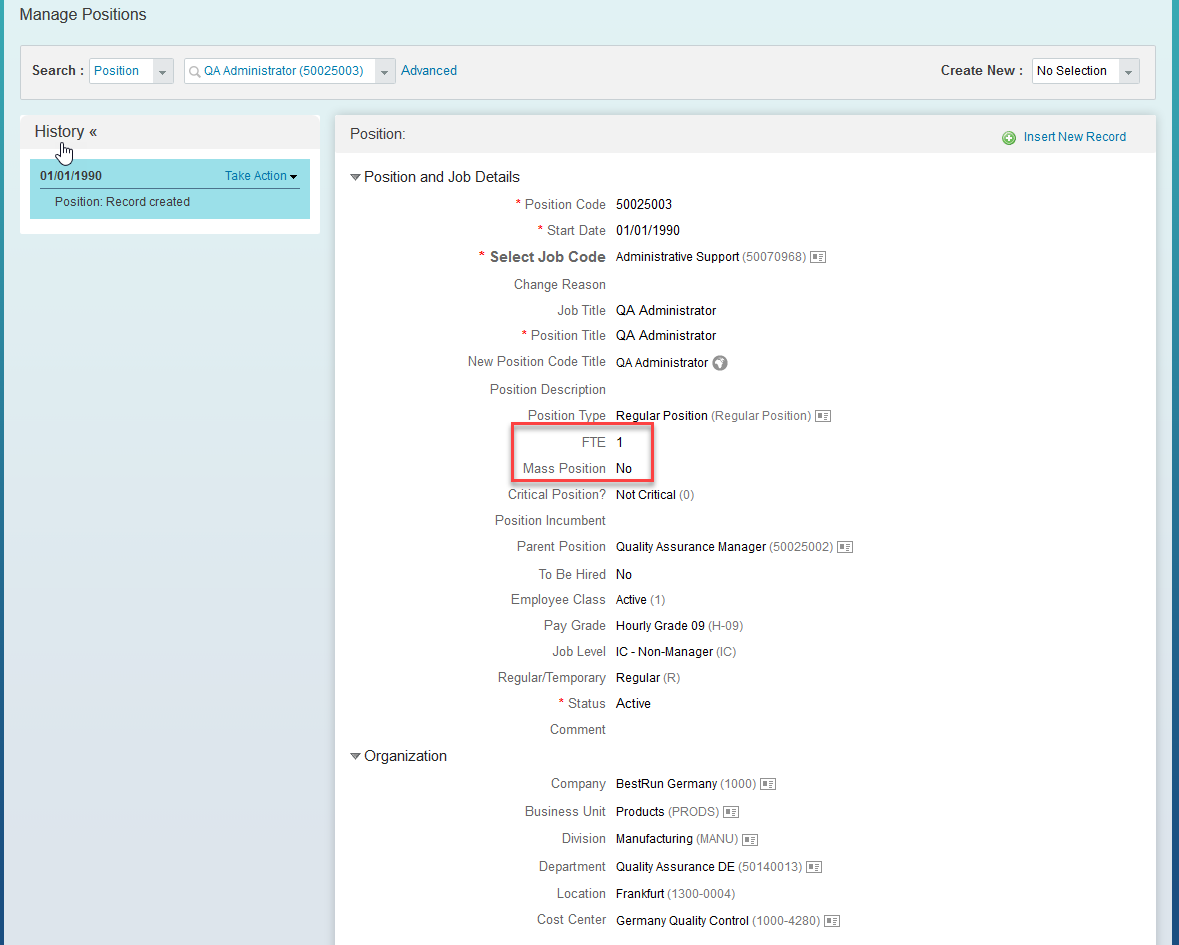
Task: Open the Job Code details card icon
Action: coord(818,257)
